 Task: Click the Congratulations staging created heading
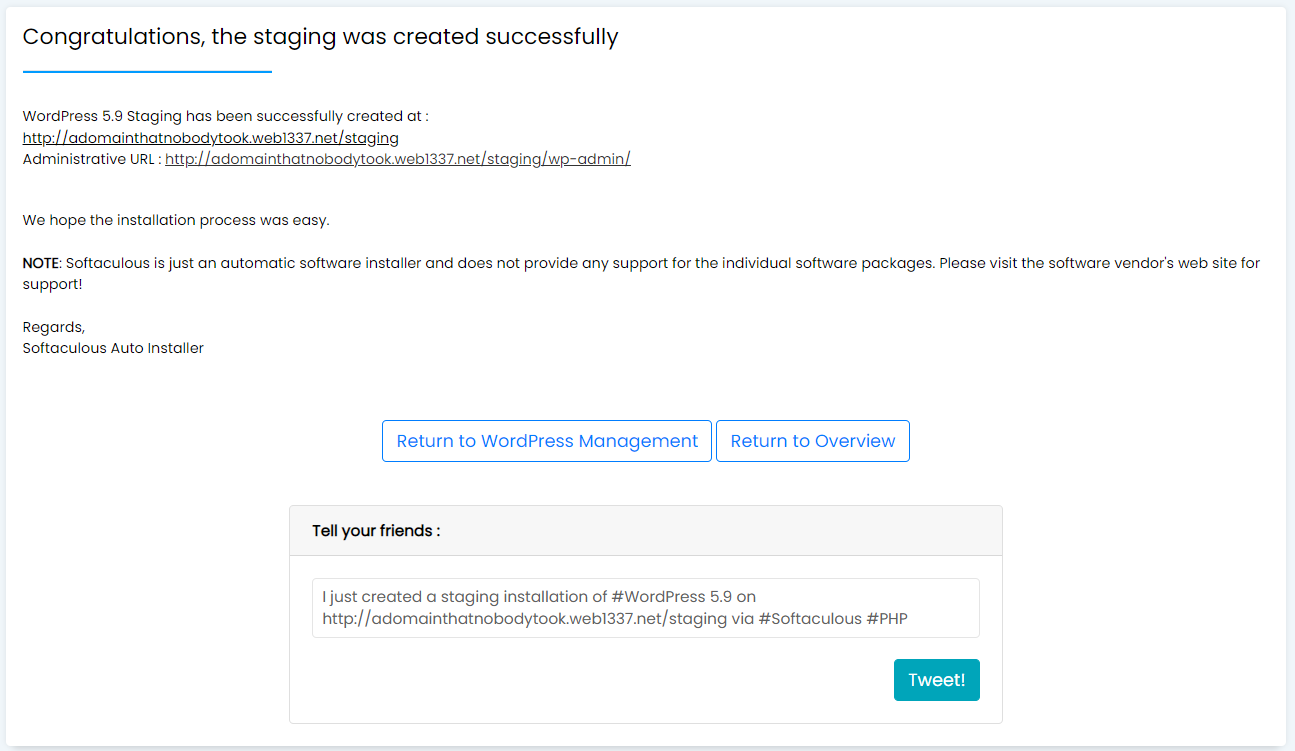[320, 37]
